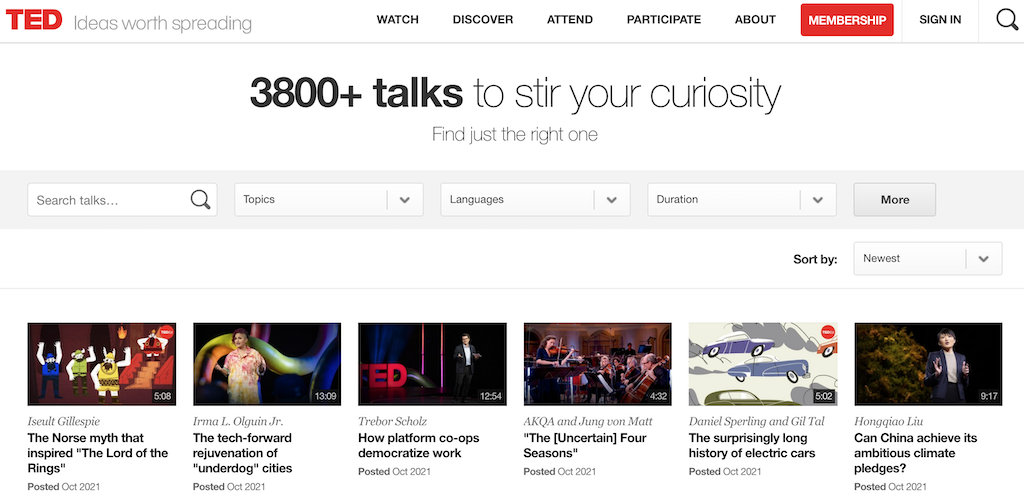This screenshot has height=499, width=1024.
Task: Open Norse myth talk thumbnail
Action: (x=101, y=364)
